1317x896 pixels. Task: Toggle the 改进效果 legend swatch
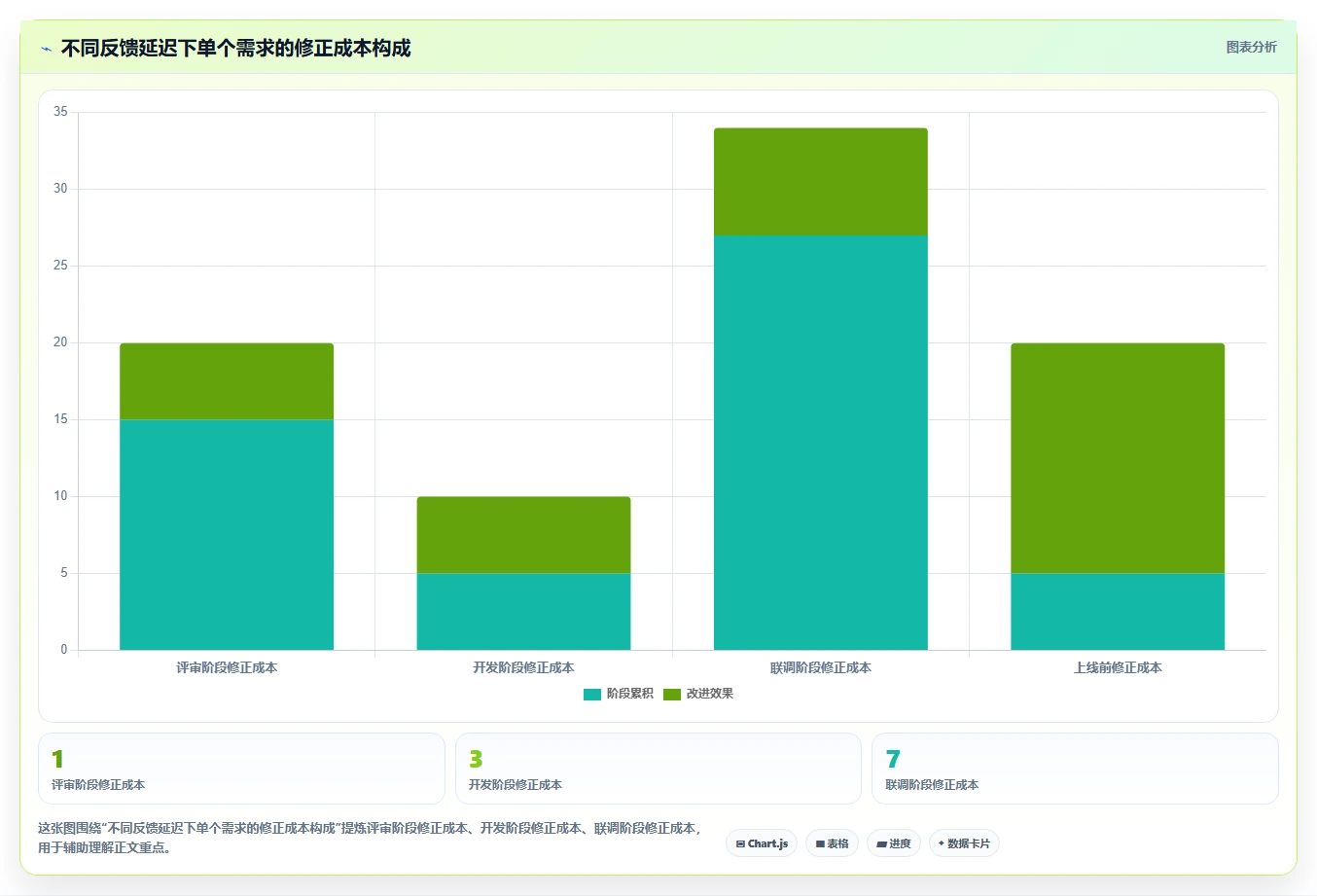pyautogui.click(x=671, y=694)
